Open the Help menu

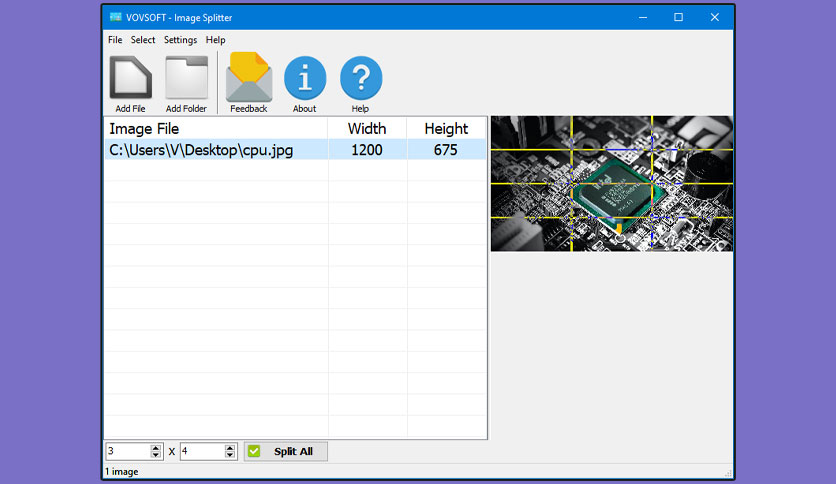click(215, 40)
